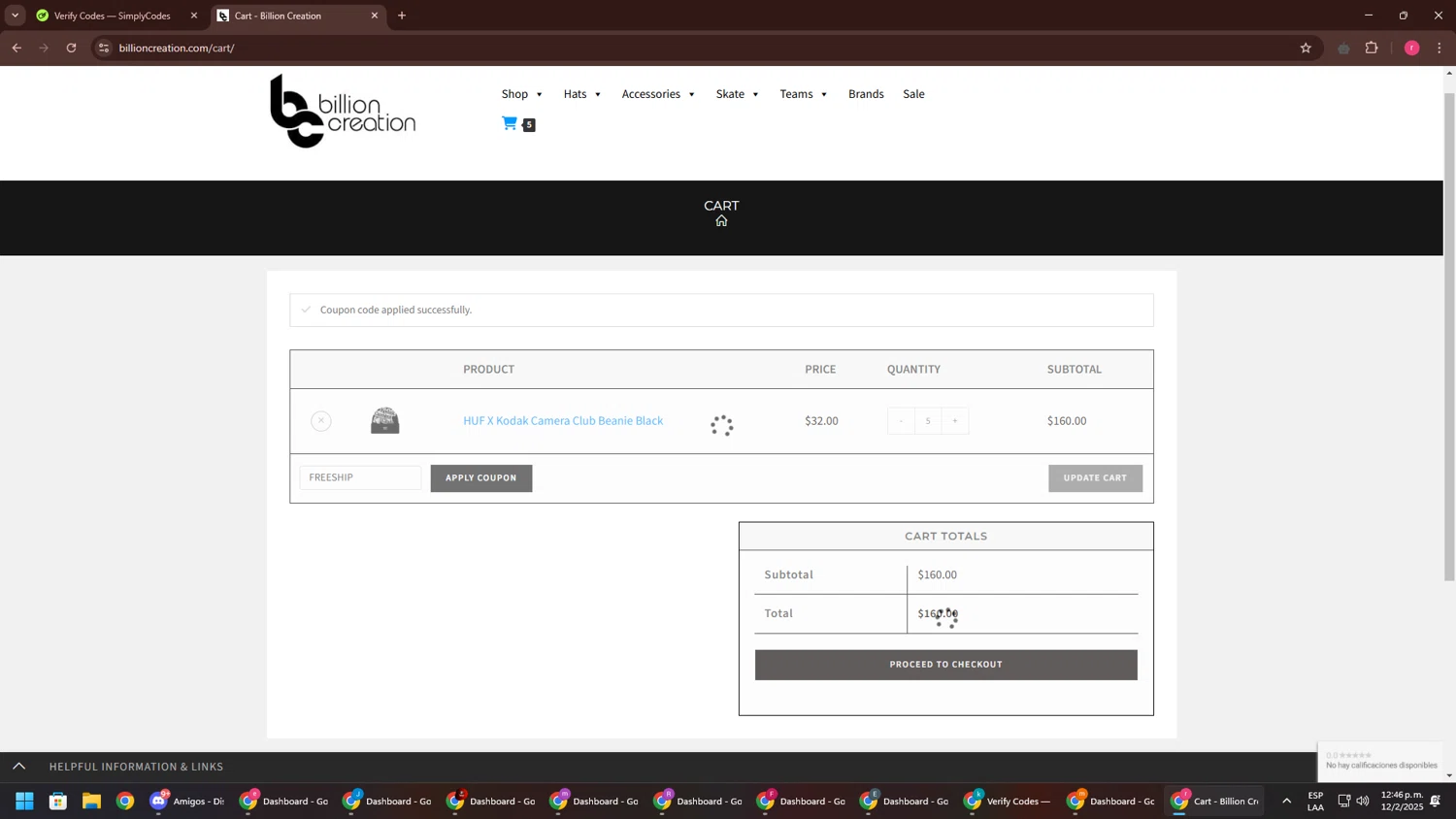Expand the Shop menu
The width and height of the screenshot is (1456, 819).
click(x=522, y=94)
